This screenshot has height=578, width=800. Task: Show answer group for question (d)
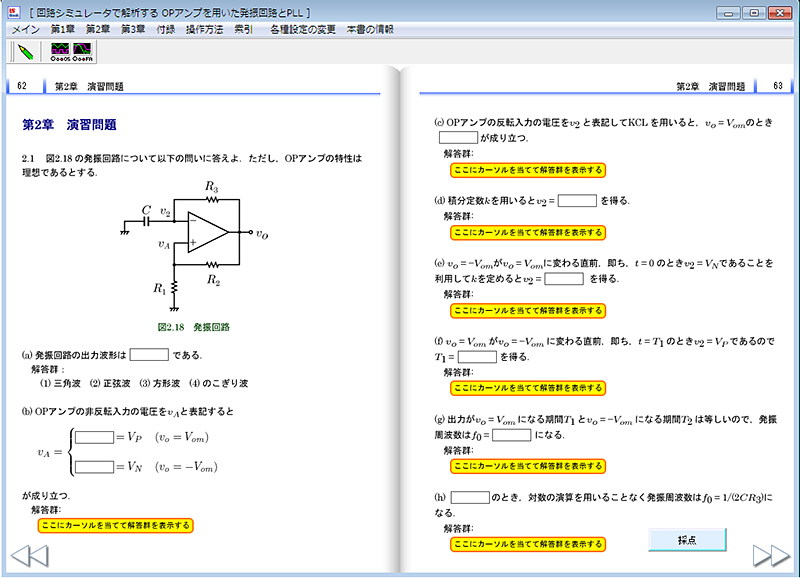(528, 233)
